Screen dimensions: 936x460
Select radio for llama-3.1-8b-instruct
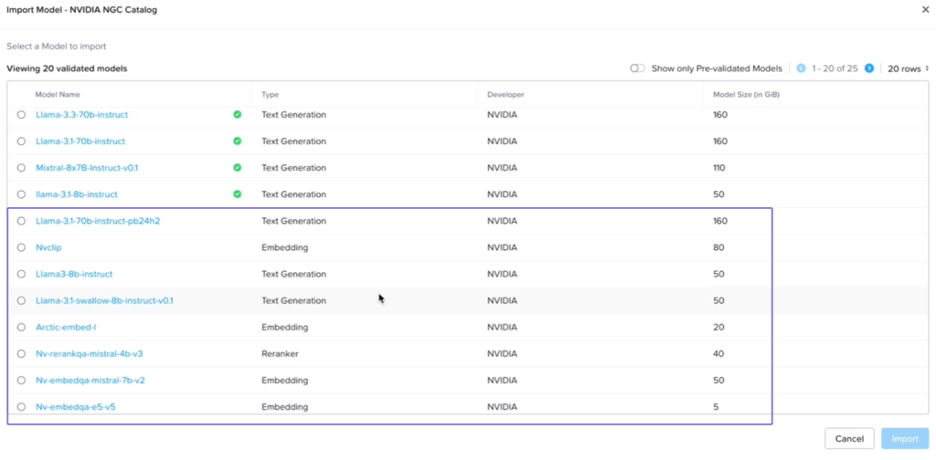pos(21,195)
